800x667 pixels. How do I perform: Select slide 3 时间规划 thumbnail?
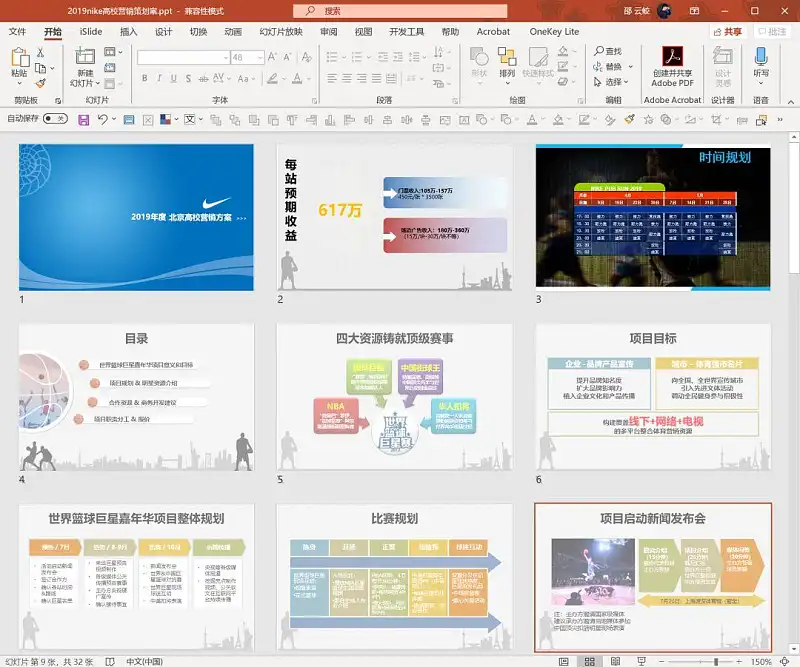pyautogui.click(x=653, y=217)
